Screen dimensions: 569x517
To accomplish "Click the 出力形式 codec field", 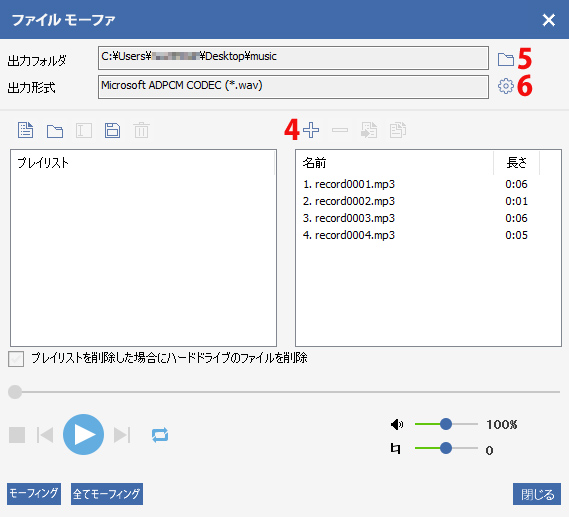I will coord(293,87).
